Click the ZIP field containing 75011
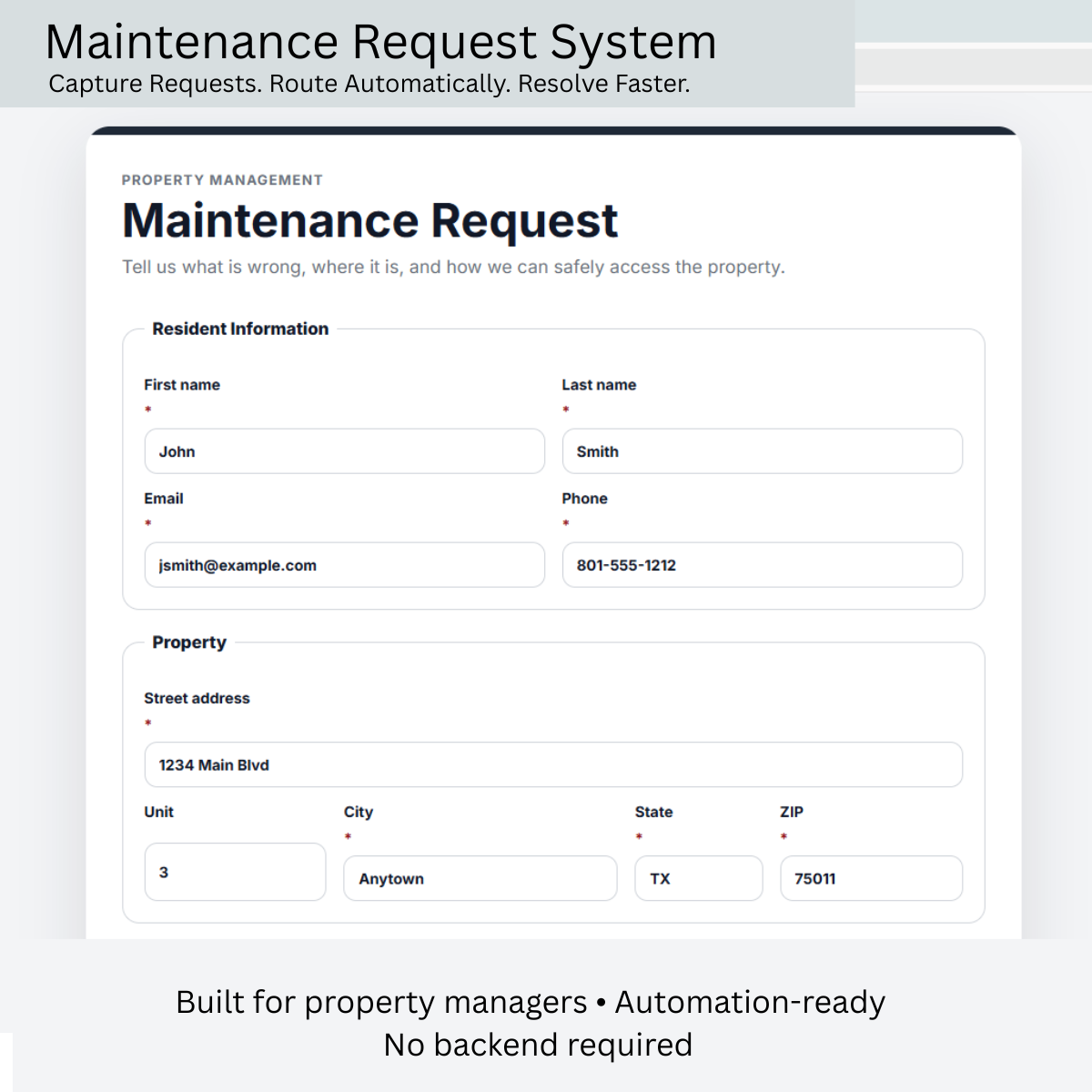Viewport: 1092px width, 1092px height. [871, 878]
